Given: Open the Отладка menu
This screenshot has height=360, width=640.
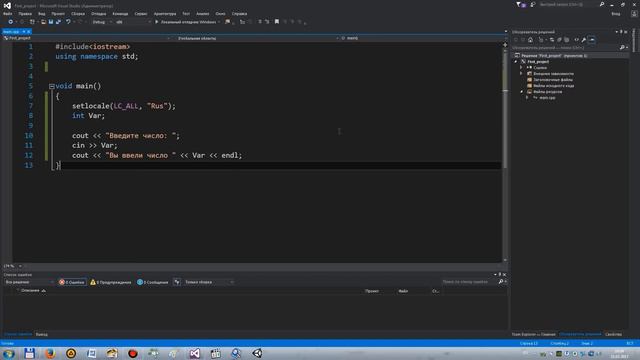Looking at the screenshot, I should tap(98, 13).
